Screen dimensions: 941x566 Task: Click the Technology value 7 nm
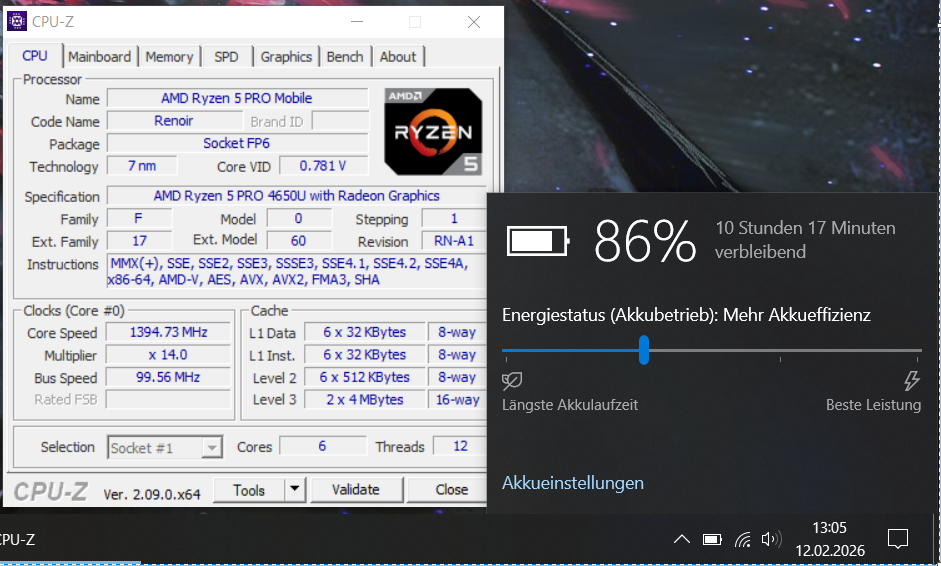pos(142,166)
